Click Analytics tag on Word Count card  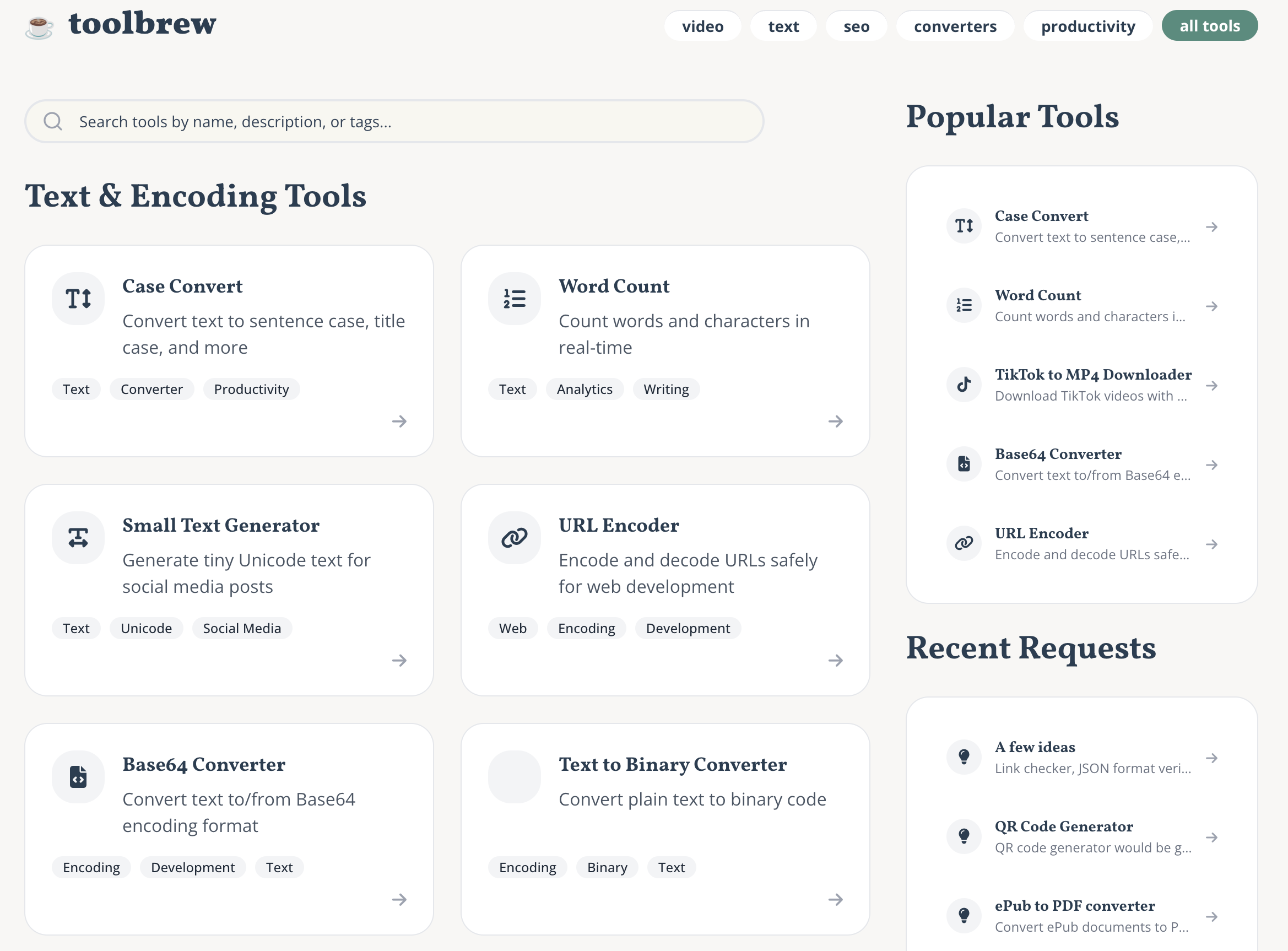[584, 389]
